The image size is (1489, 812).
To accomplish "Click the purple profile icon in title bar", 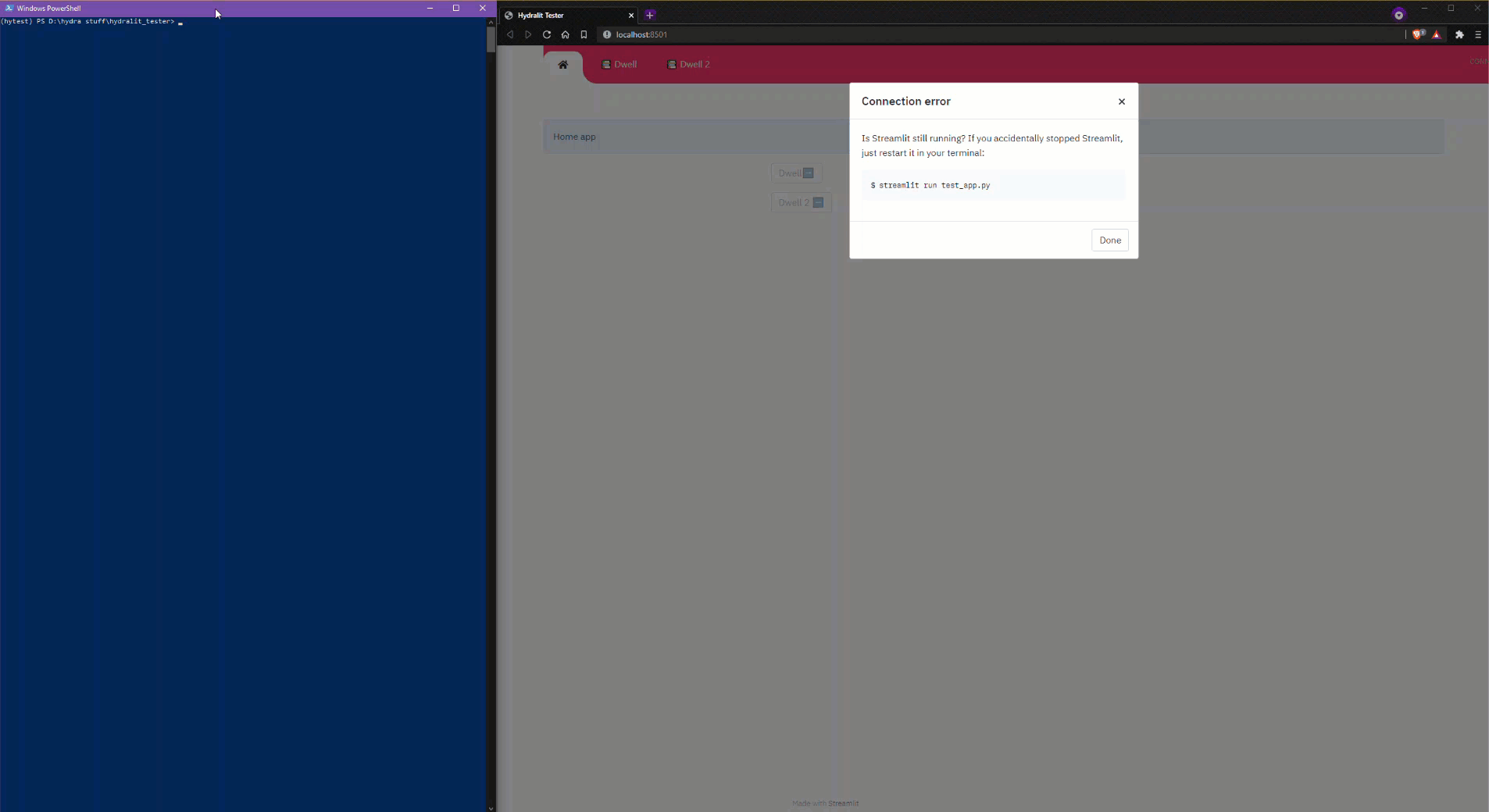I will (x=1398, y=14).
